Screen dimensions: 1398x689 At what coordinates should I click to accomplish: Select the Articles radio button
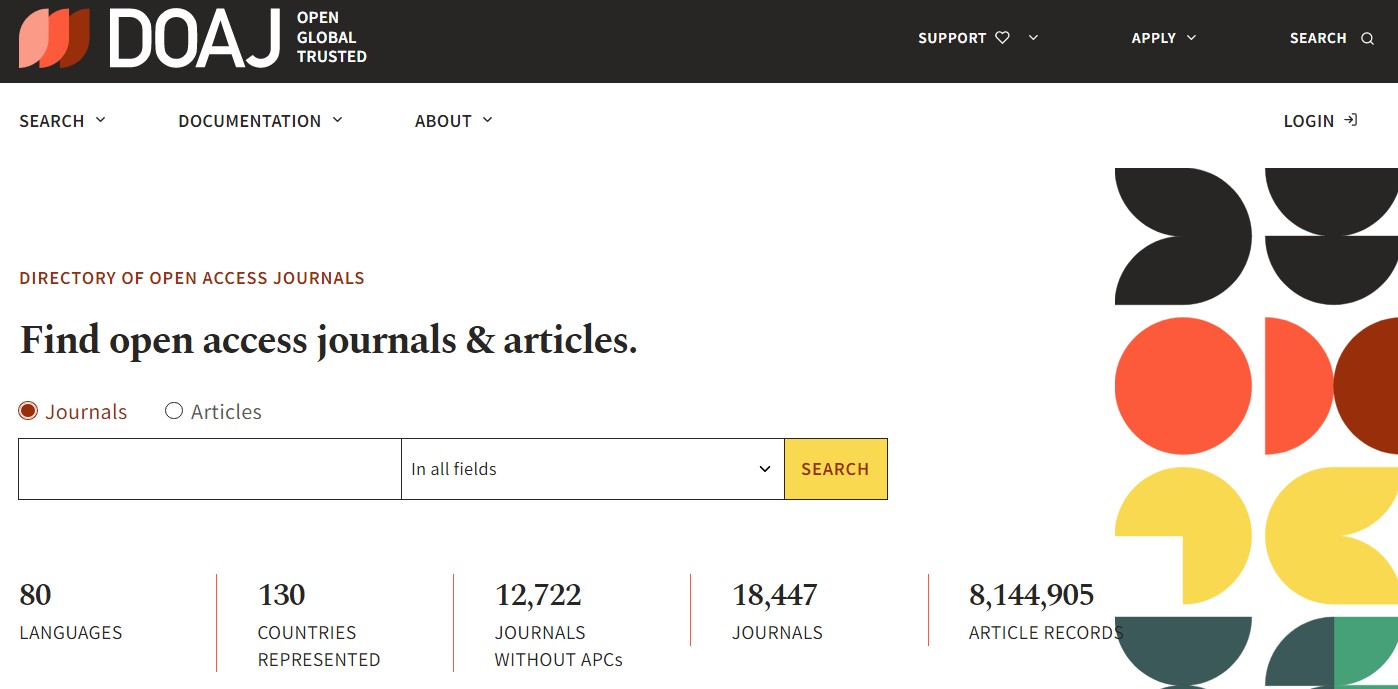coord(174,411)
